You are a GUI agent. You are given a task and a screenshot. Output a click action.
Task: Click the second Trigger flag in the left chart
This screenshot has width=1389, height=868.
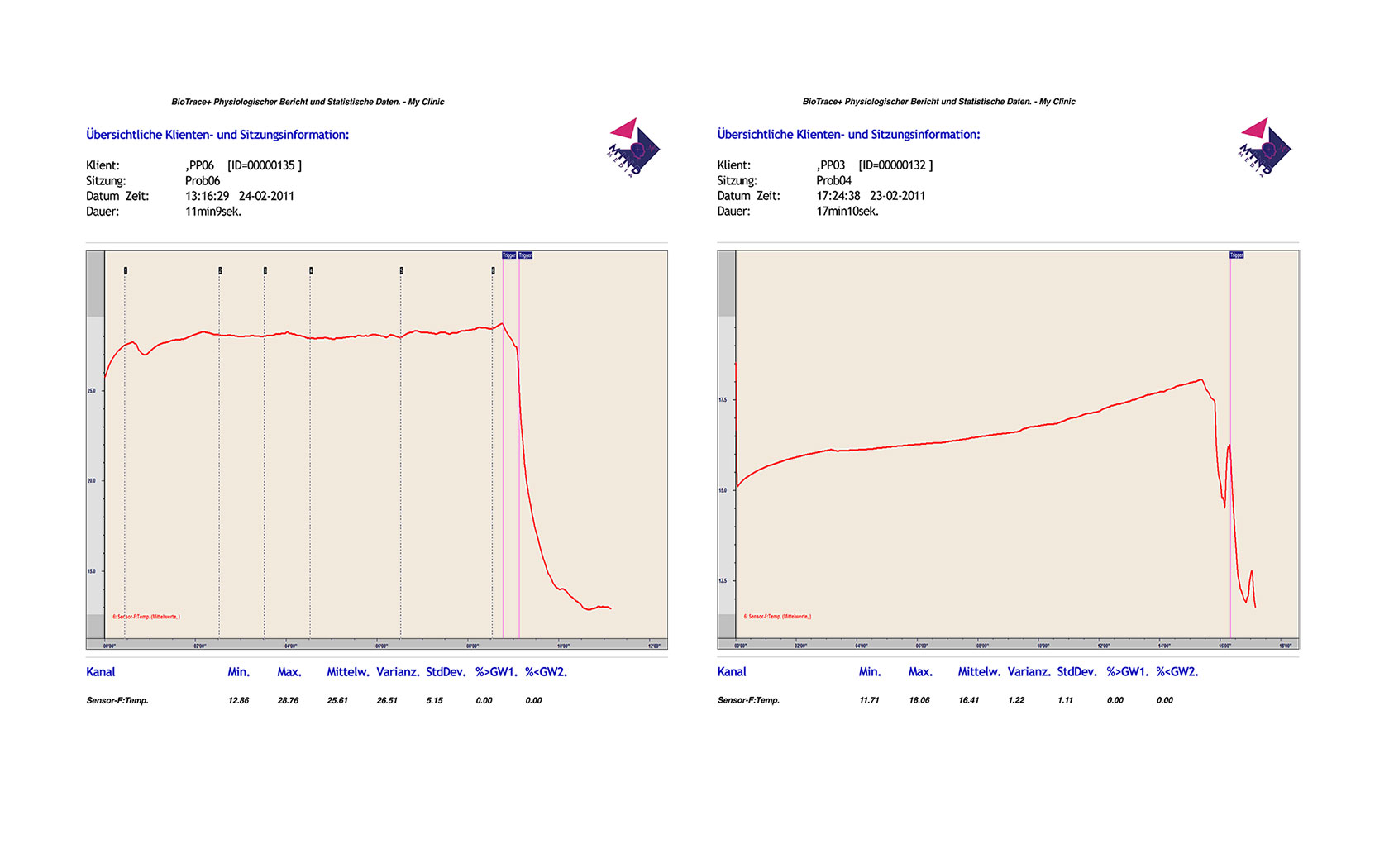525,255
